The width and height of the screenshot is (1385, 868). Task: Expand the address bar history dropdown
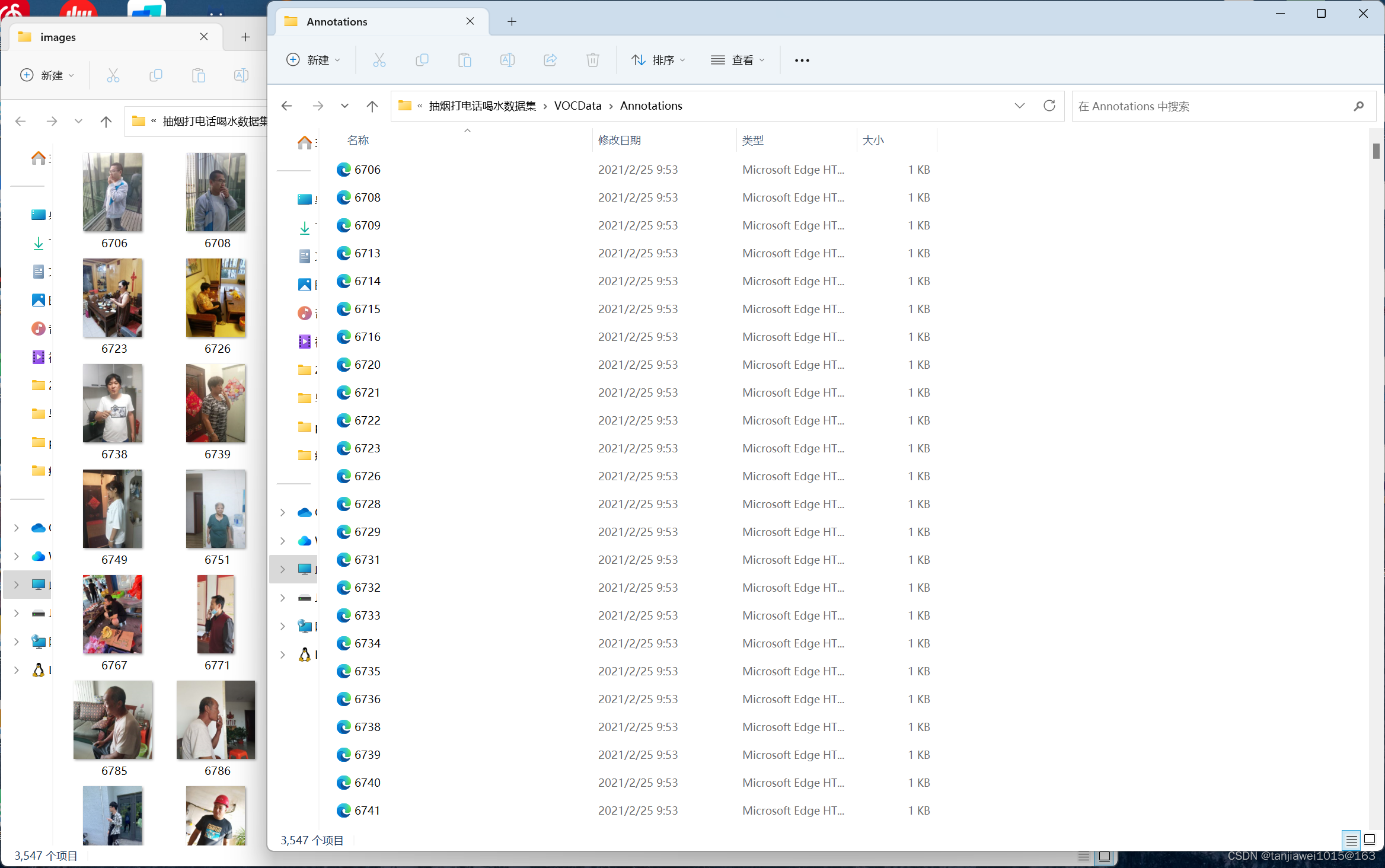click(1019, 106)
